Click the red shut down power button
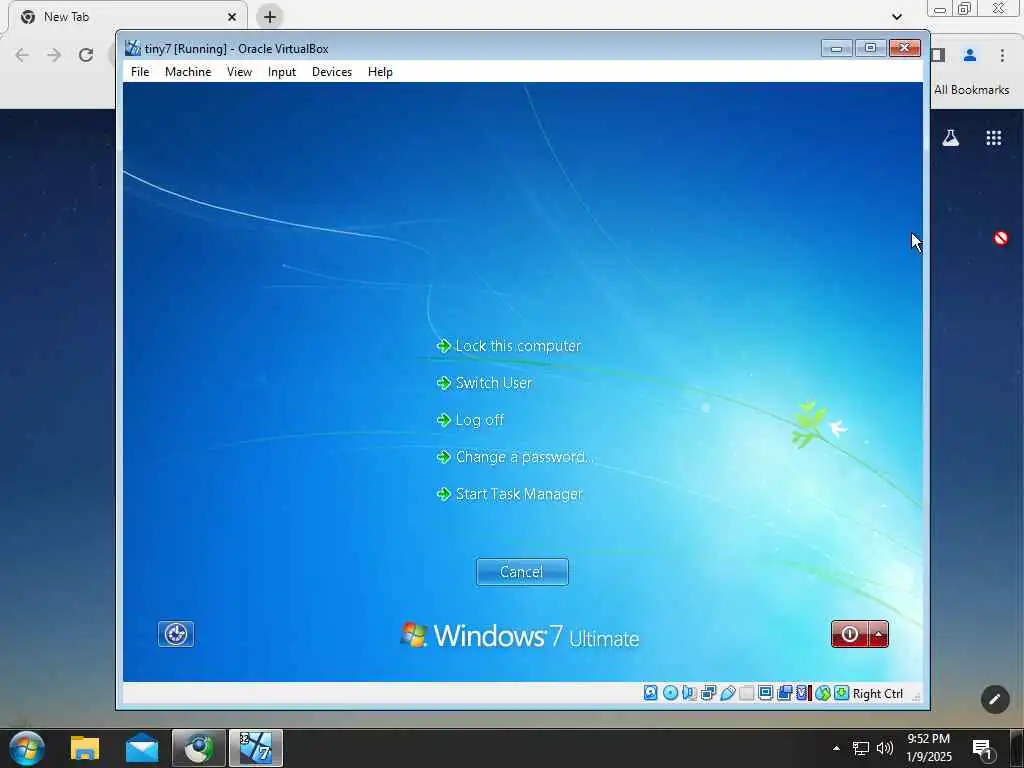 coord(850,634)
